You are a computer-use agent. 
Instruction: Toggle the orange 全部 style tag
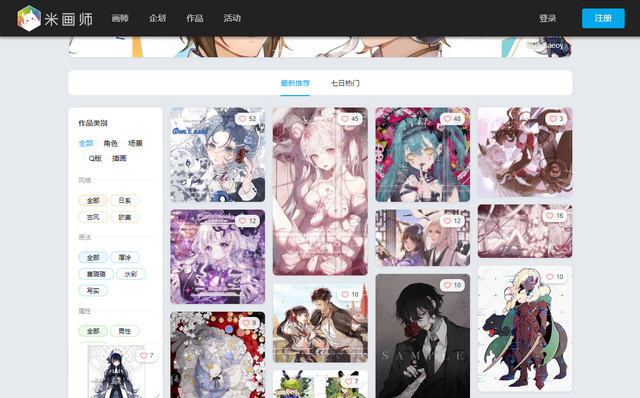[x=93, y=200]
